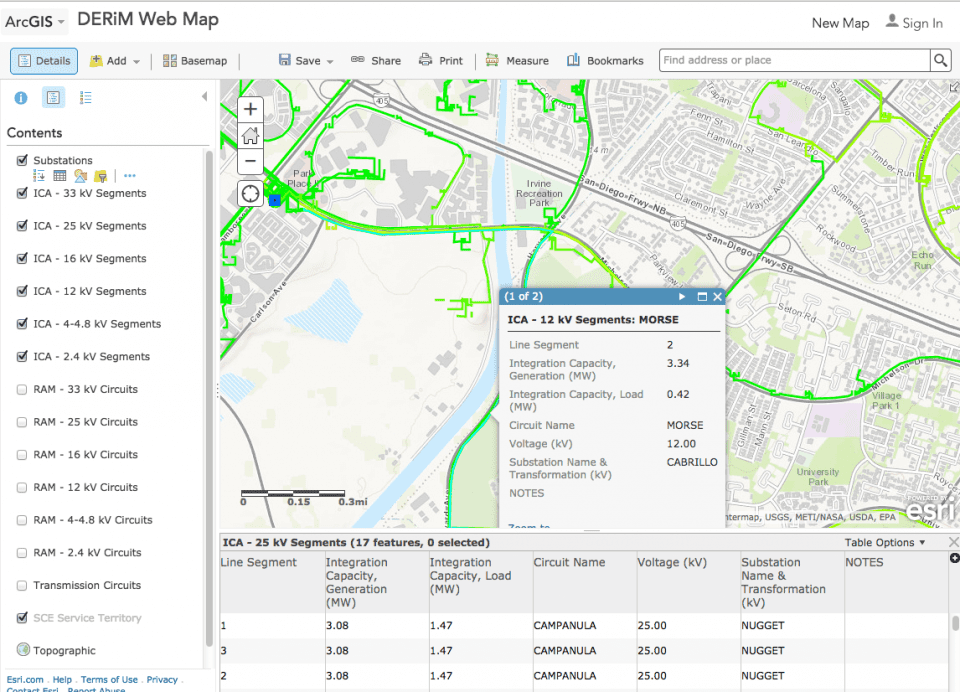Viewport: 960px width, 692px height.
Task: Click the find my location button
Action: coord(250,193)
